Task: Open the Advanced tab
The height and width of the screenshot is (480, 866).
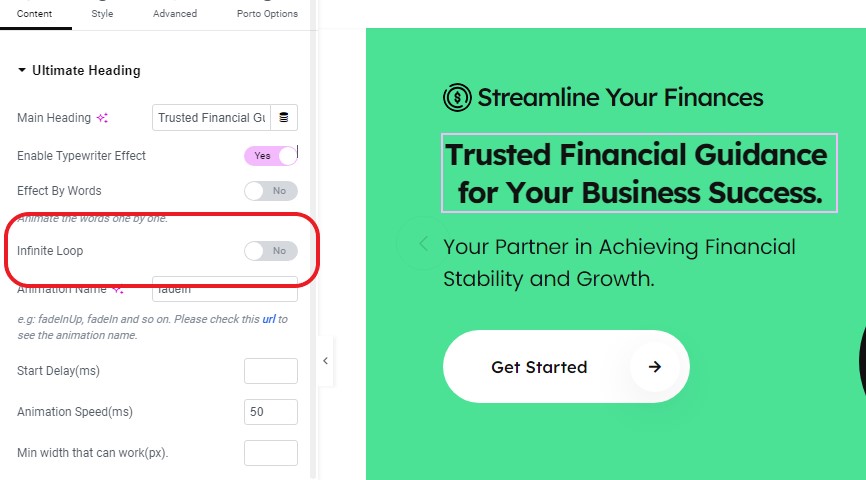Action: point(175,14)
